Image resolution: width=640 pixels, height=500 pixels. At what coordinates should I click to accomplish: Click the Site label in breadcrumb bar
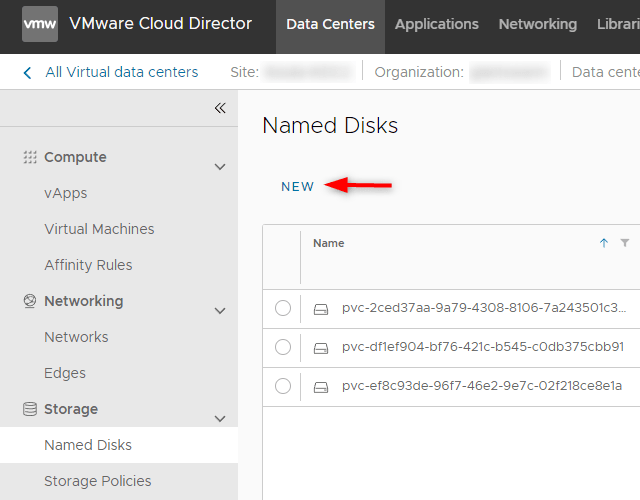click(244, 72)
